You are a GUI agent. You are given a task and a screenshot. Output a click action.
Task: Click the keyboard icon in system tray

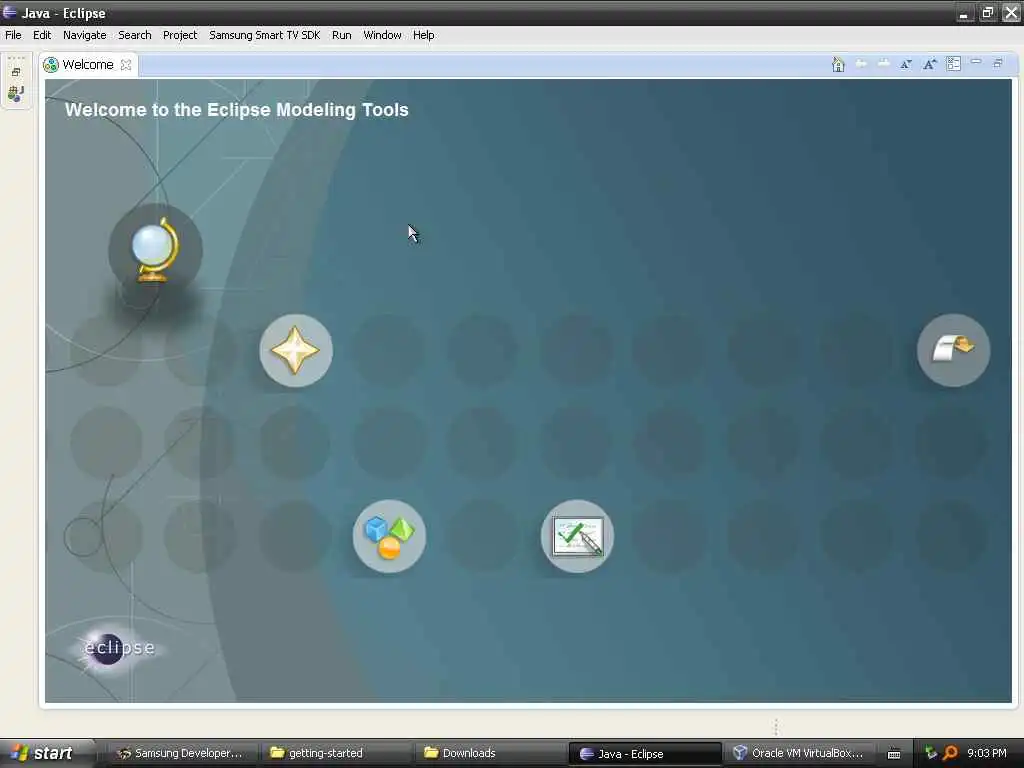[x=893, y=754]
